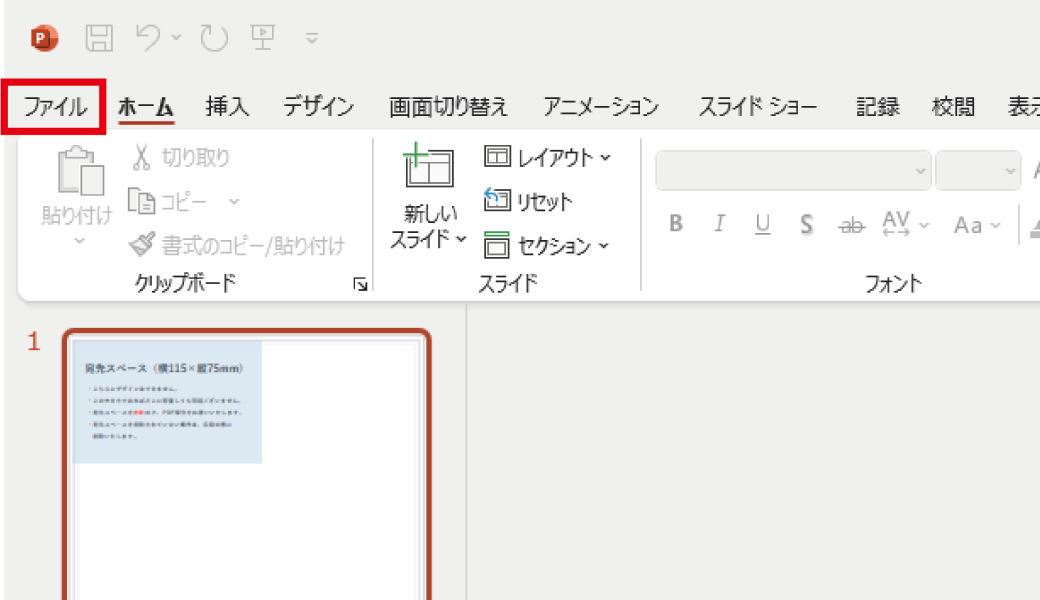Select the Bold formatting icon
The height and width of the screenshot is (600, 1040).
point(675,224)
